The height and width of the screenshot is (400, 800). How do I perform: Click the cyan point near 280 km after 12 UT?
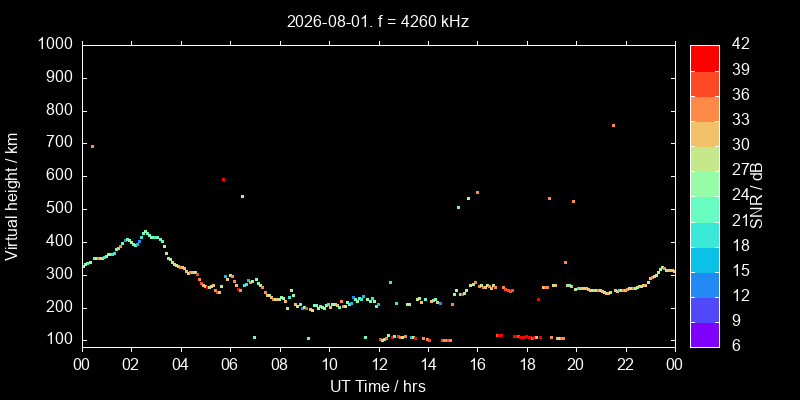click(x=390, y=282)
